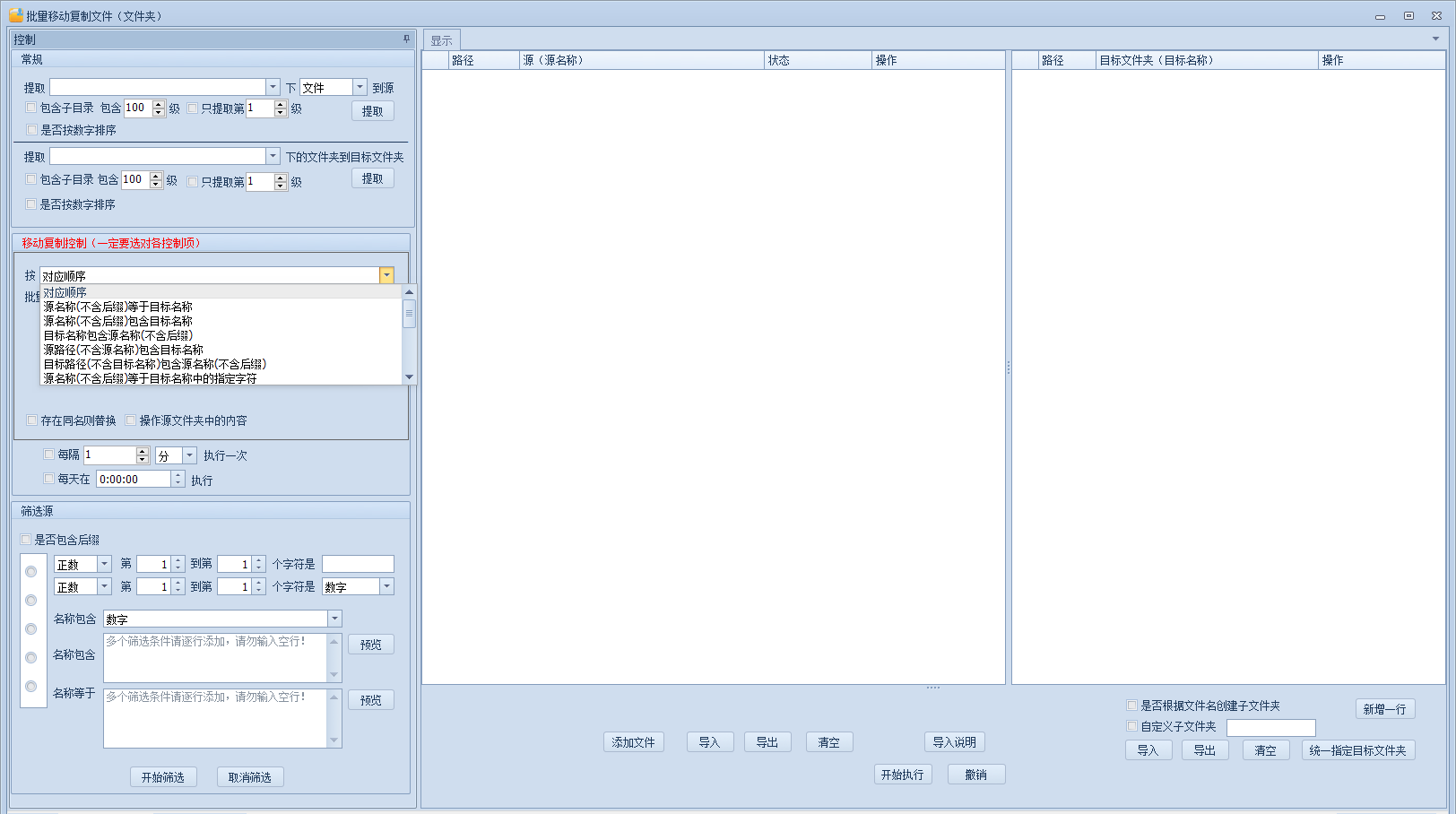1456x814 pixels.
Task: Check the 每隔 interval checkbox
Action: click(49, 455)
